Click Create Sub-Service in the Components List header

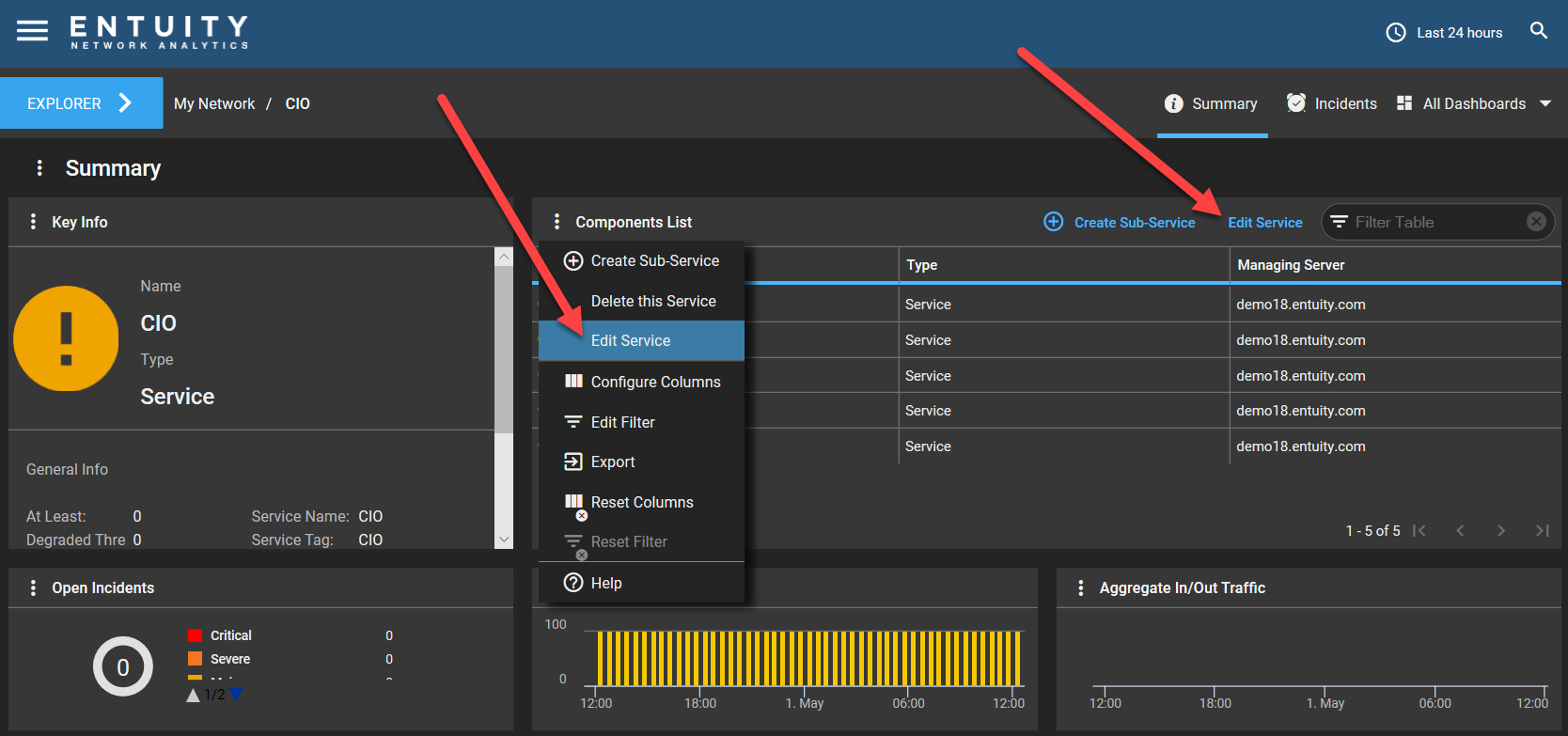pos(1120,222)
